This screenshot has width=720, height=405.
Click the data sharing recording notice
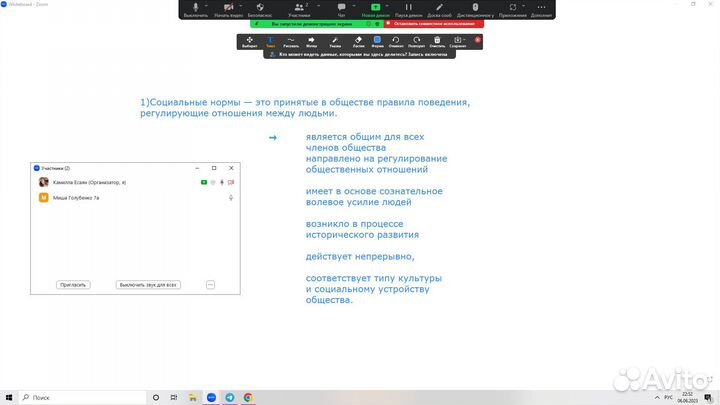click(x=360, y=54)
